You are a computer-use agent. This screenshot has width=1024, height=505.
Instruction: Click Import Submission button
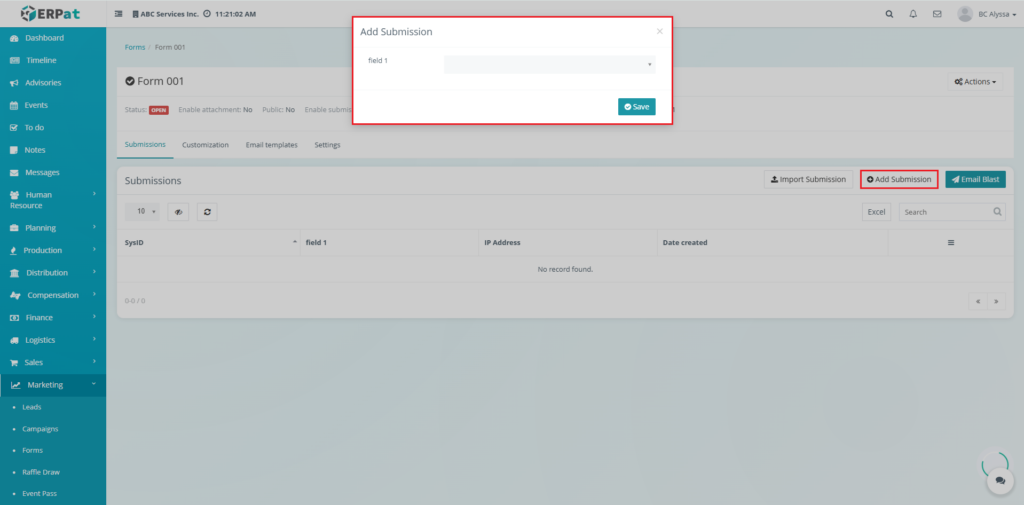[x=808, y=179]
